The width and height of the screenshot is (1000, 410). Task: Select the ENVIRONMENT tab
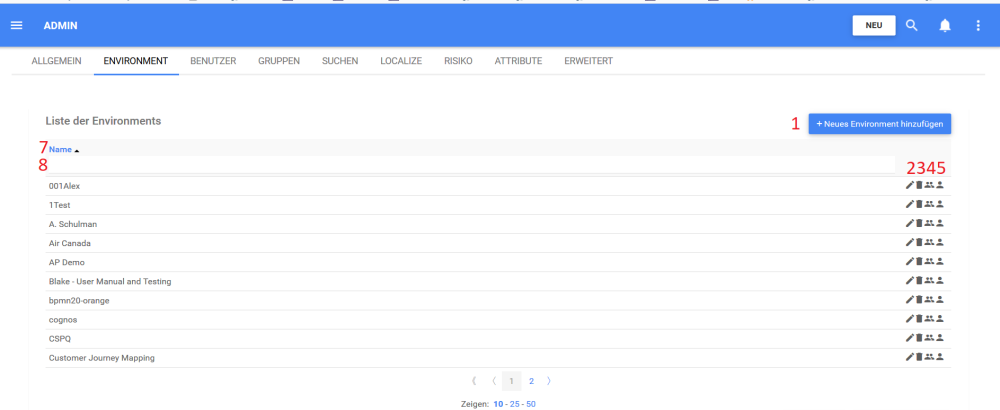pos(136,61)
